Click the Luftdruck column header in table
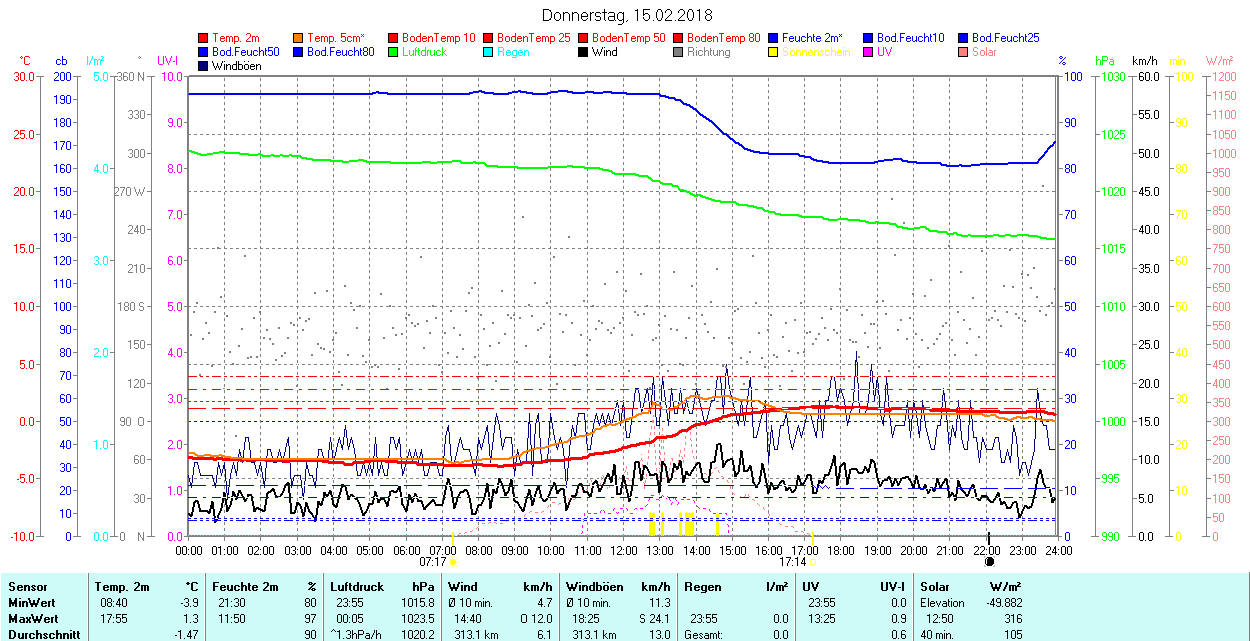Screen dimensions: 1250x641 pos(353,587)
